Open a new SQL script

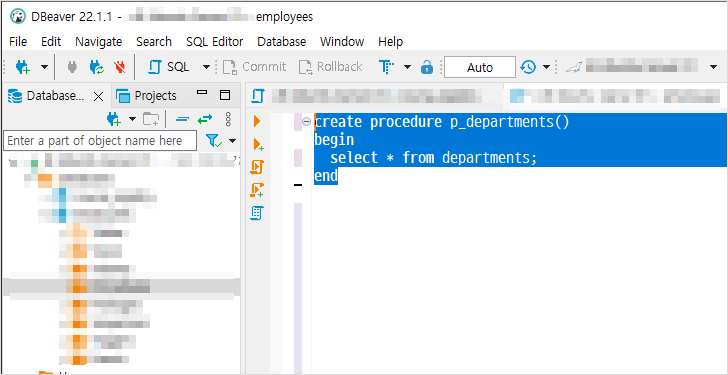(x=169, y=67)
